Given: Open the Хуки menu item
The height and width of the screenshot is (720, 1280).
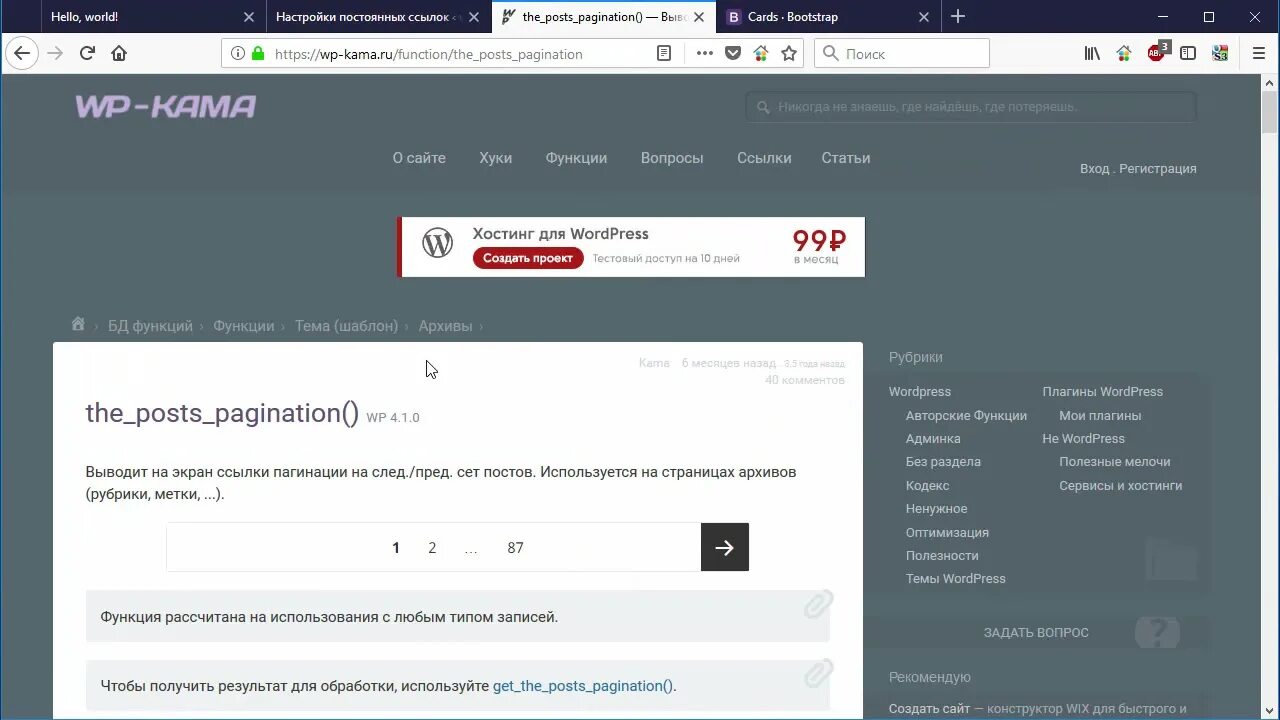Looking at the screenshot, I should pos(495,158).
